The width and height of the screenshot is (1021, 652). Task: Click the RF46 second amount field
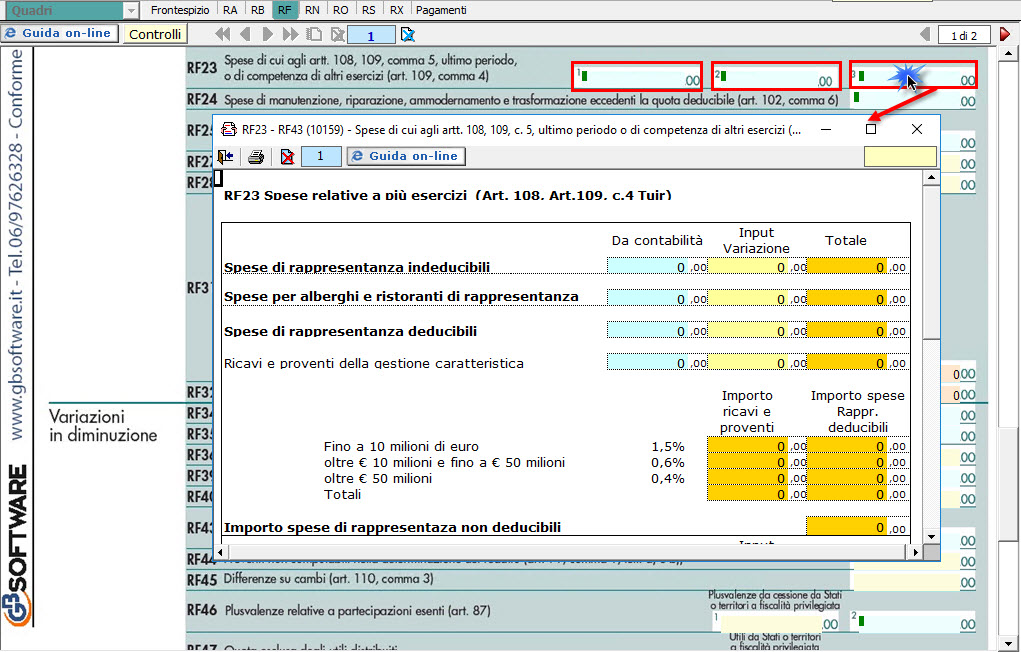(x=914, y=622)
